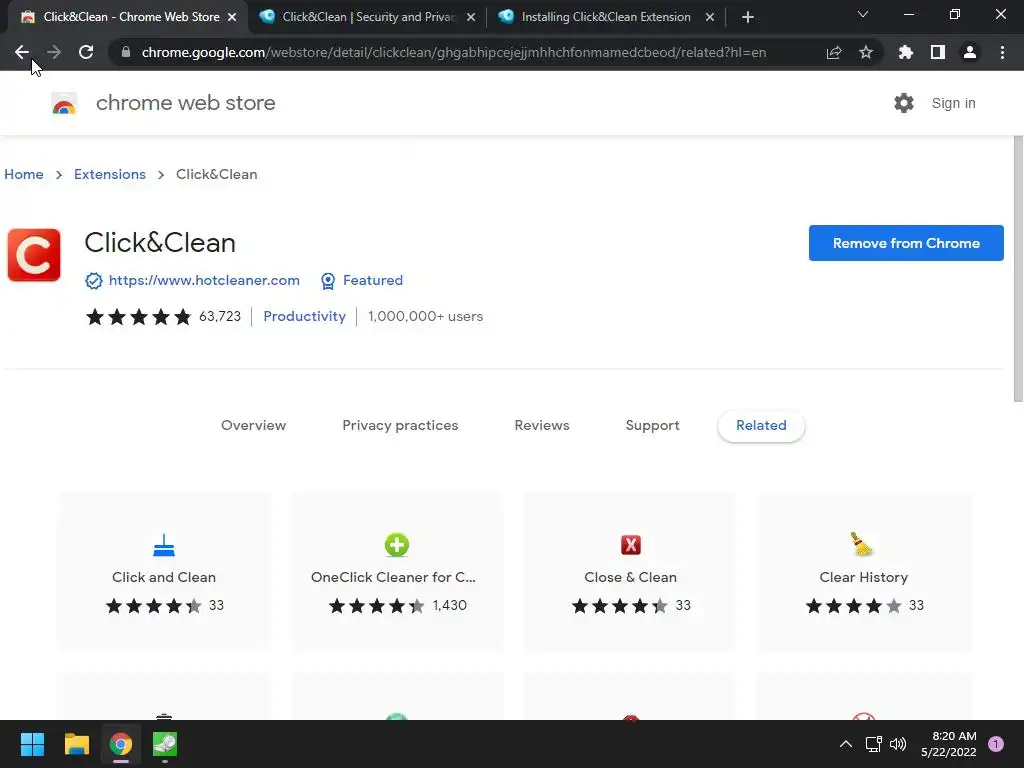Open the Click and Clean extension title

(x=164, y=577)
